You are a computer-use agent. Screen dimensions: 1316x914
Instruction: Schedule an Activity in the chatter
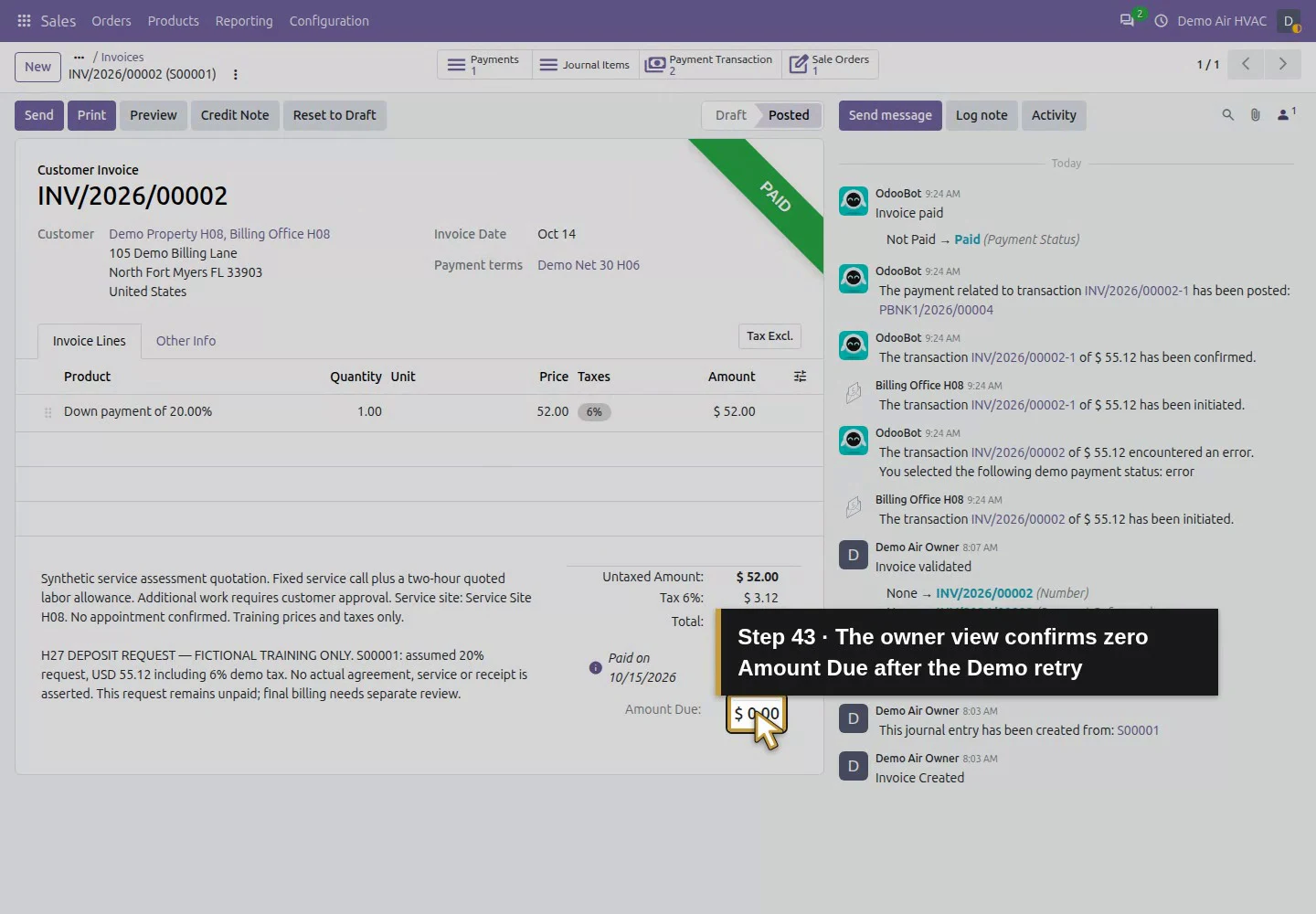[1054, 115]
